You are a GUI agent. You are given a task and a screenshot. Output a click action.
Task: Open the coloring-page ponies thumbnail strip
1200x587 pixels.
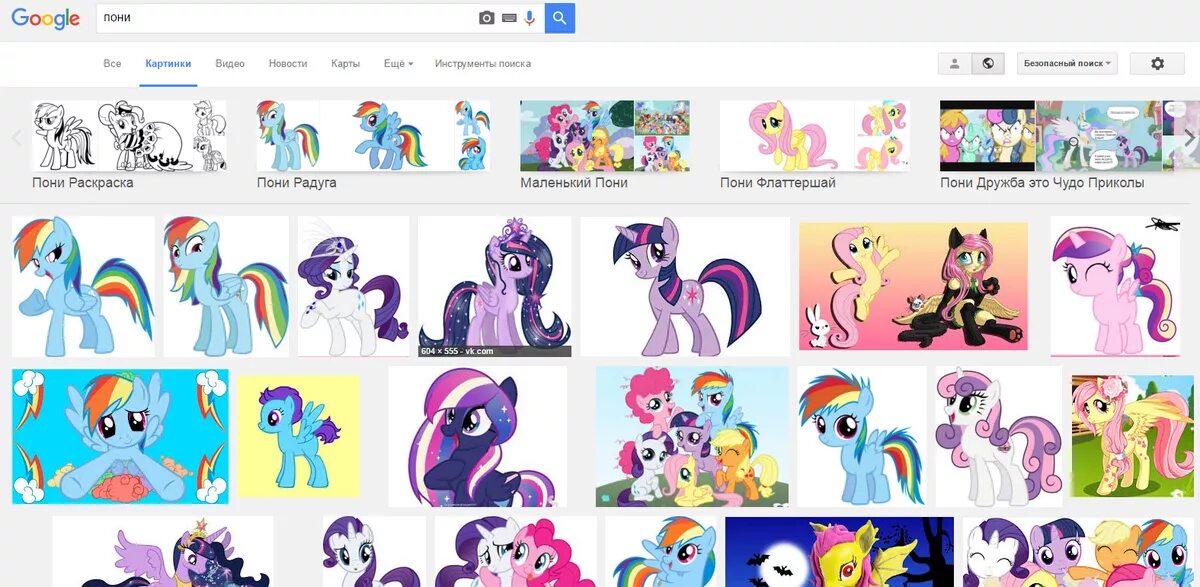tap(129, 136)
